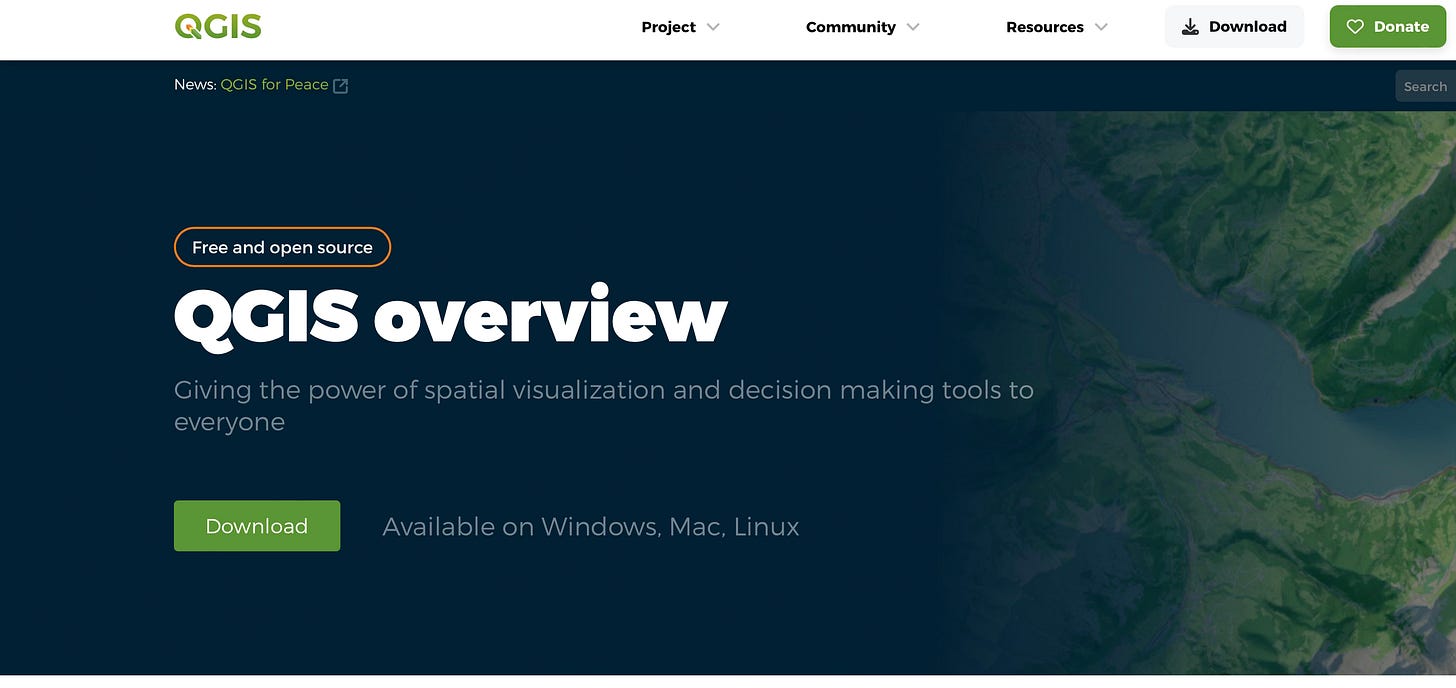Click the Free and open source badge
This screenshot has width=1456, height=688.
coord(282,247)
